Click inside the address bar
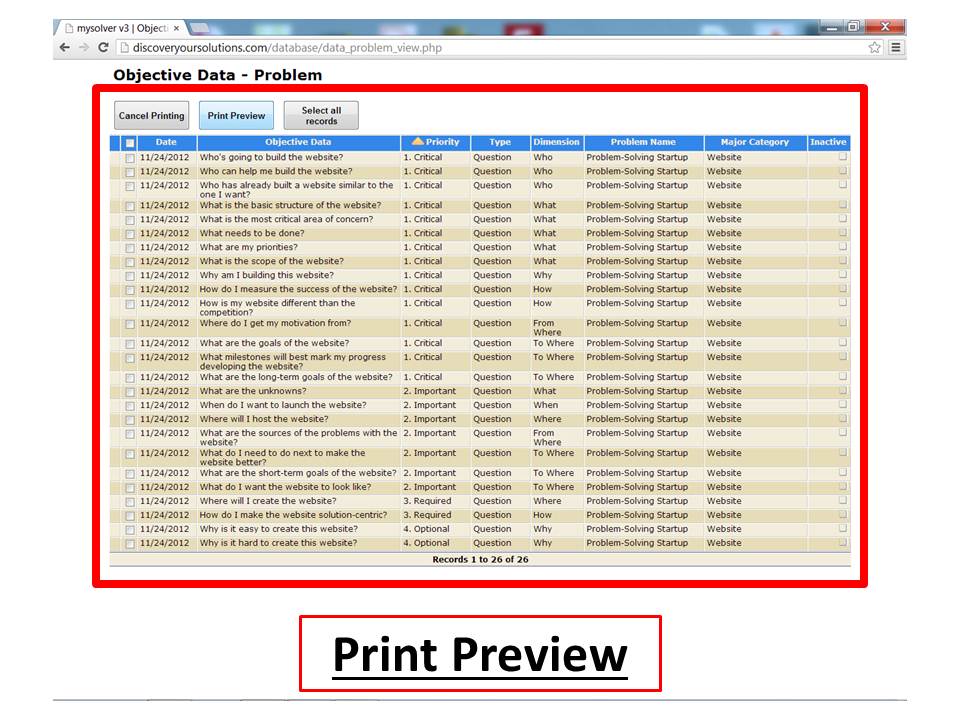Screen dimensions: 960x720 click(400, 46)
